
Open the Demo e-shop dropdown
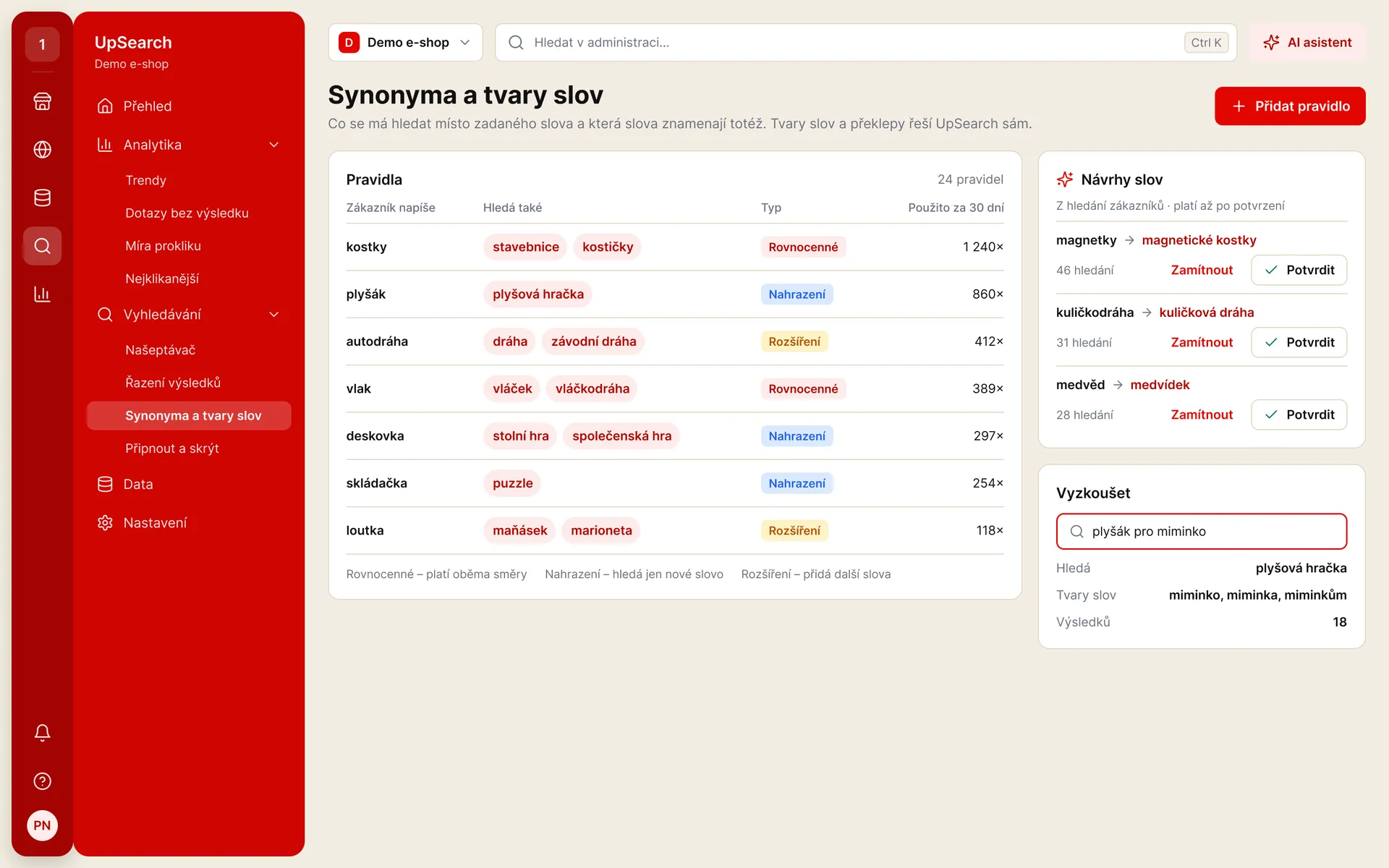click(405, 43)
